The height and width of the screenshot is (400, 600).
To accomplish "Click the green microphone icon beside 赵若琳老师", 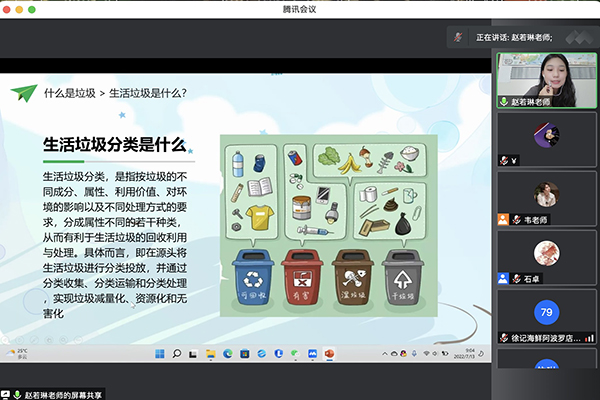I will coord(503,102).
